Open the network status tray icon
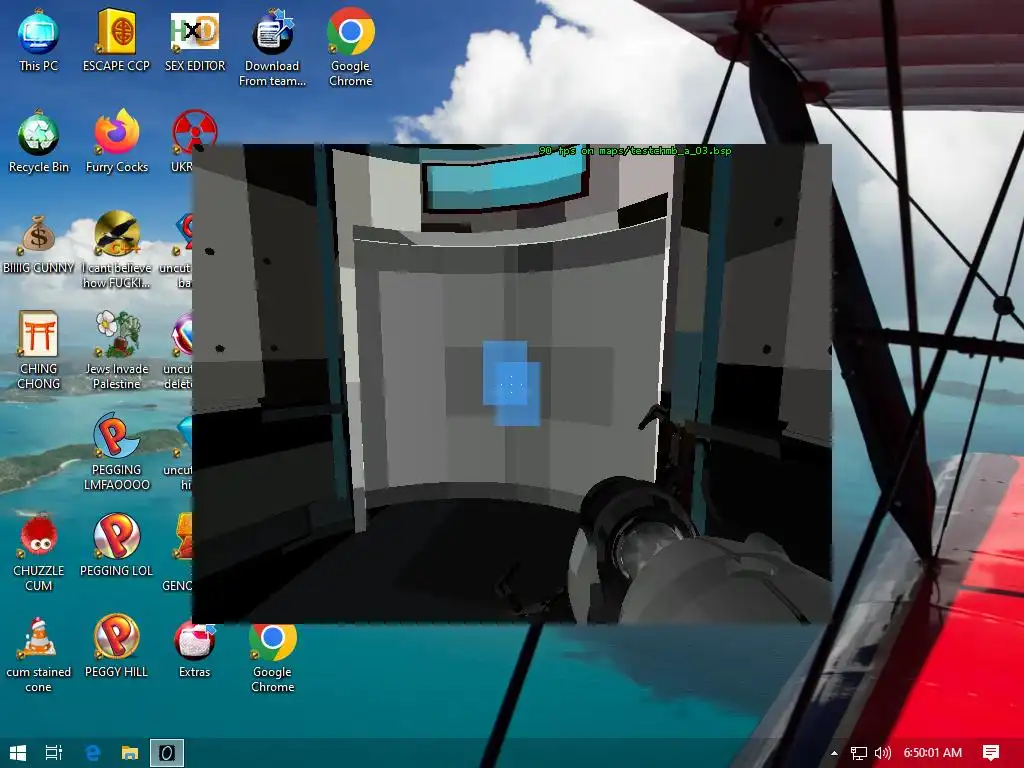The height and width of the screenshot is (768, 1024). click(x=859, y=753)
